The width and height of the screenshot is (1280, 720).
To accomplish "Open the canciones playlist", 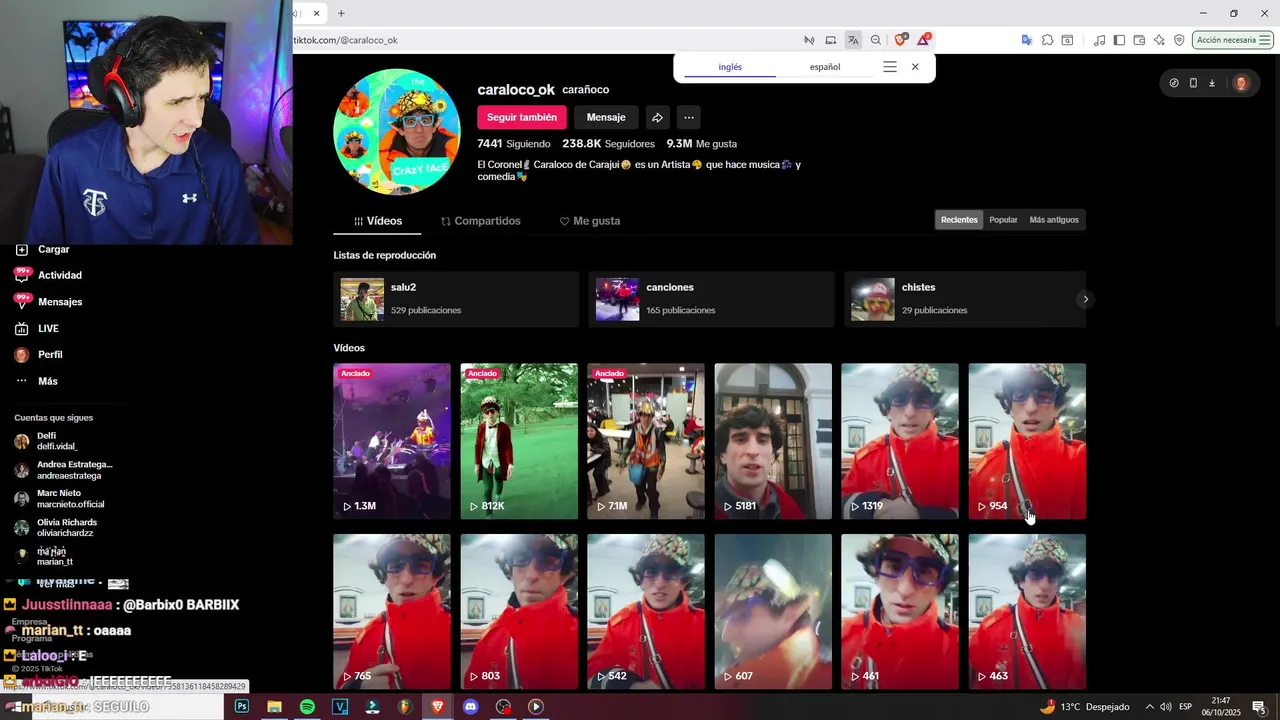I will [711, 299].
